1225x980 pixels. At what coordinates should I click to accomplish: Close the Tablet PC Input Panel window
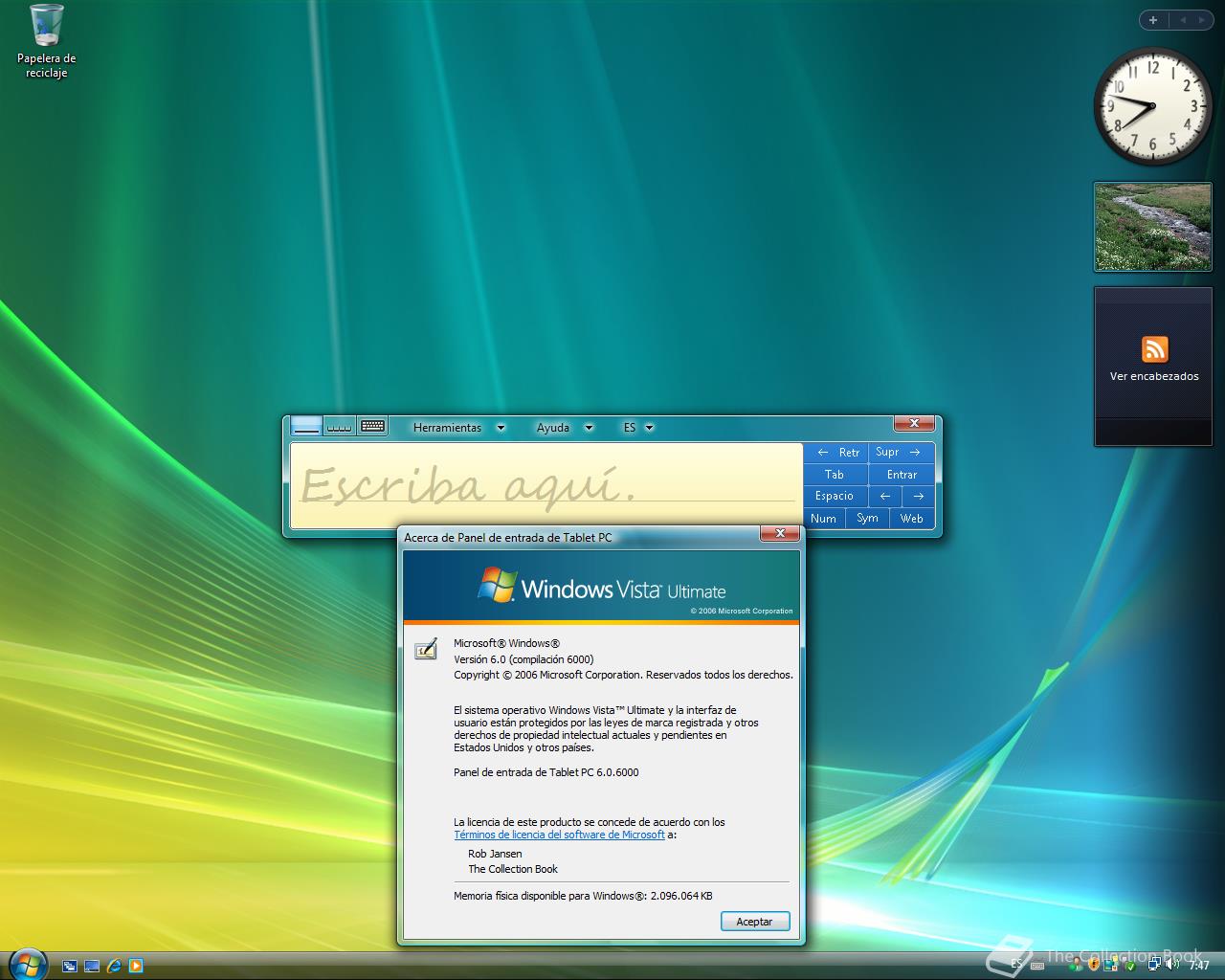click(914, 423)
